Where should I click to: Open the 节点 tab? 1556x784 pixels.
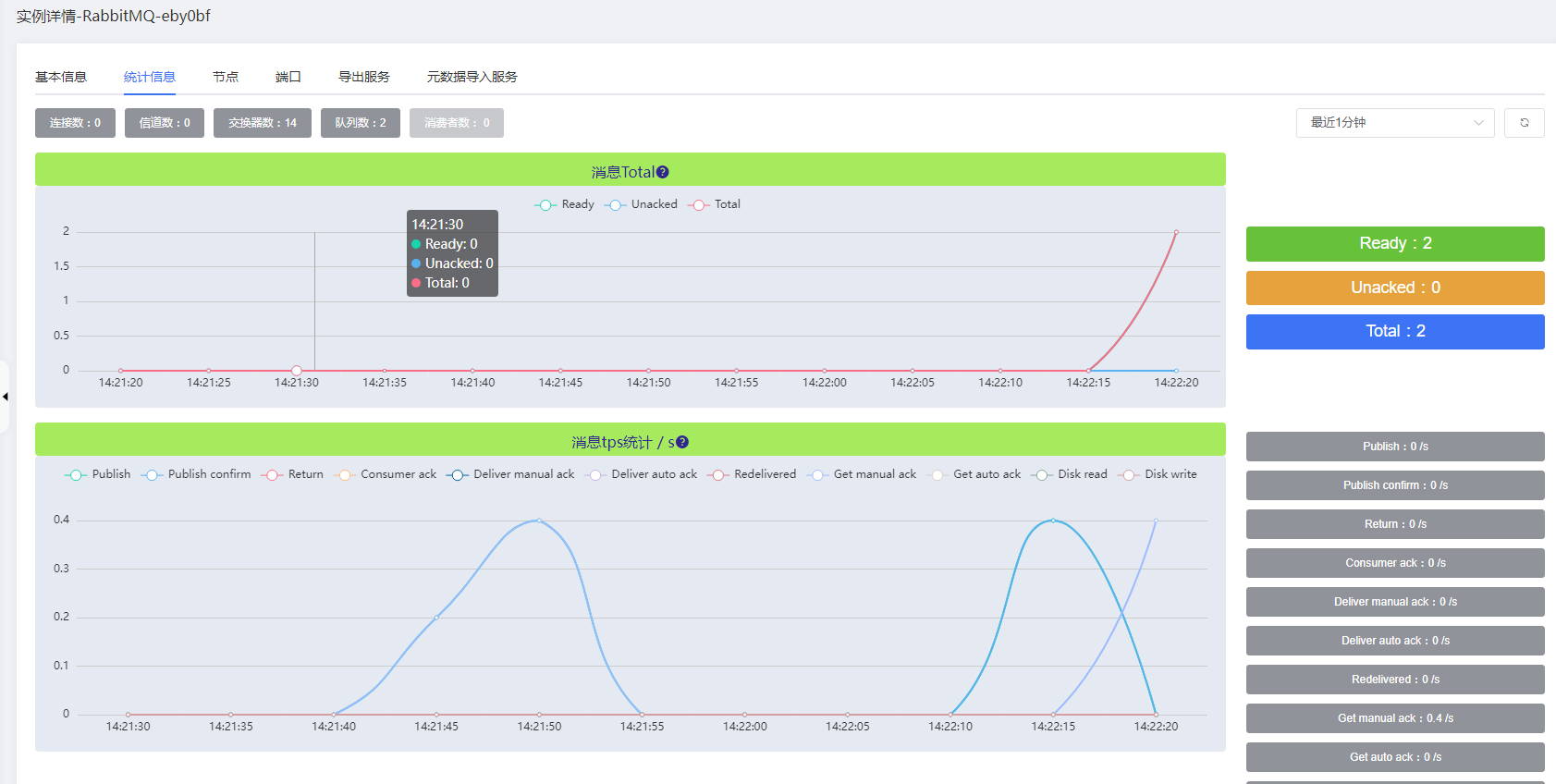pos(226,77)
